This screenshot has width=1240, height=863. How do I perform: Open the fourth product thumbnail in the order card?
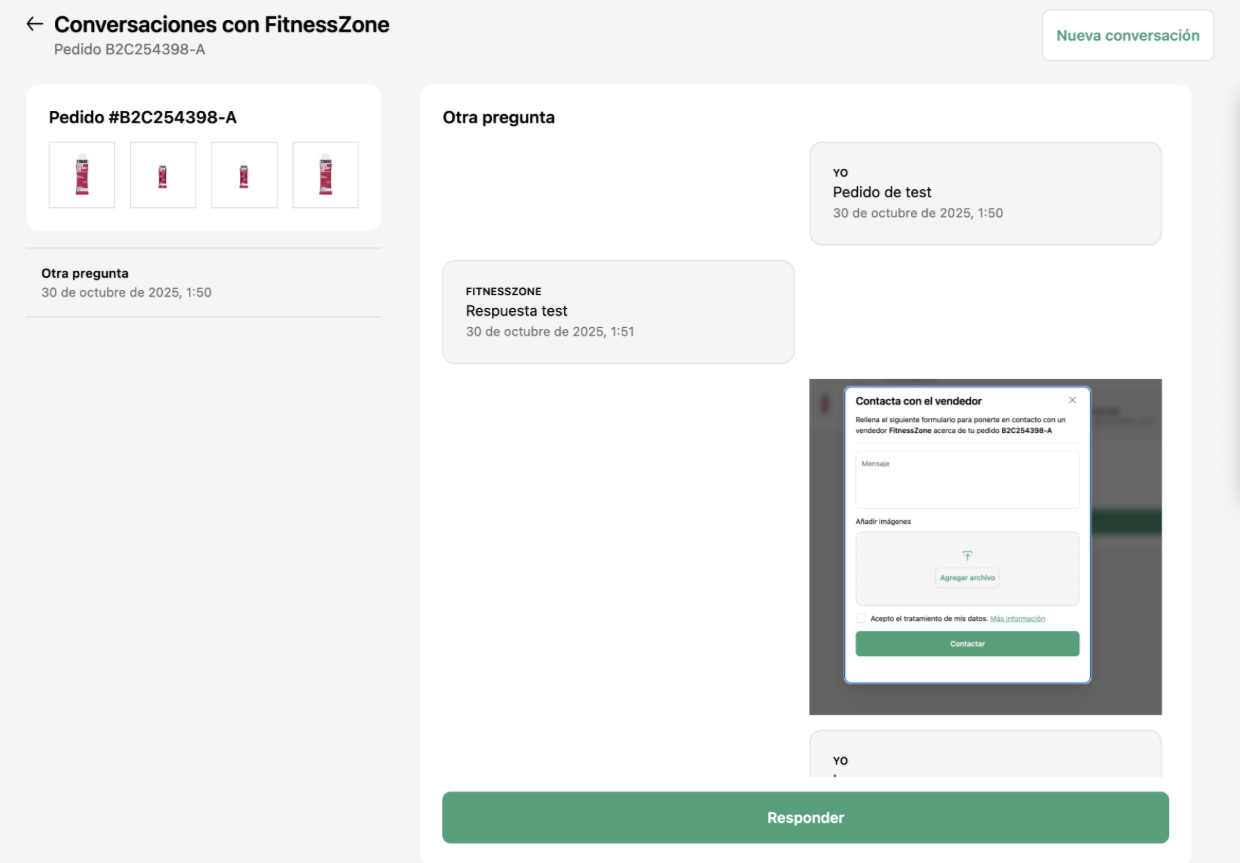tap(325, 175)
